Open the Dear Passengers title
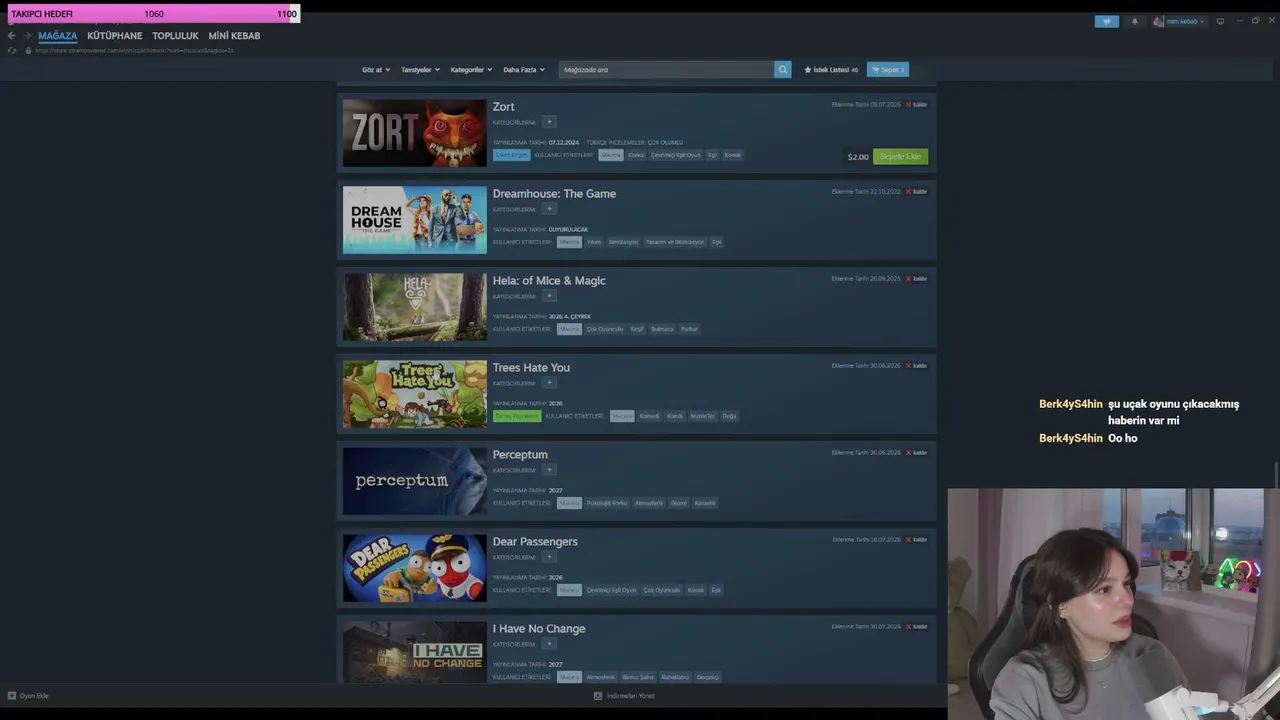The width and height of the screenshot is (1280, 720). (x=535, y=542)
